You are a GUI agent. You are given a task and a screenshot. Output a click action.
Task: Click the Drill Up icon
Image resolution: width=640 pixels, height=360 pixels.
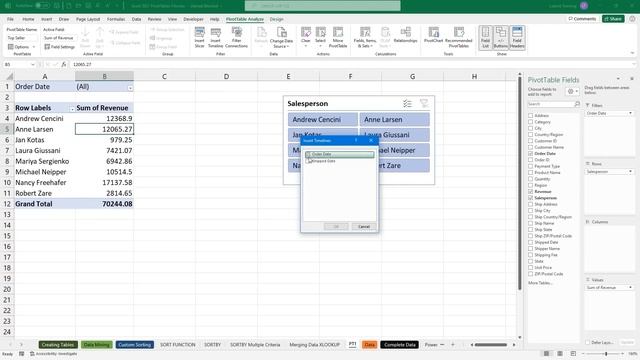(100, 38)
